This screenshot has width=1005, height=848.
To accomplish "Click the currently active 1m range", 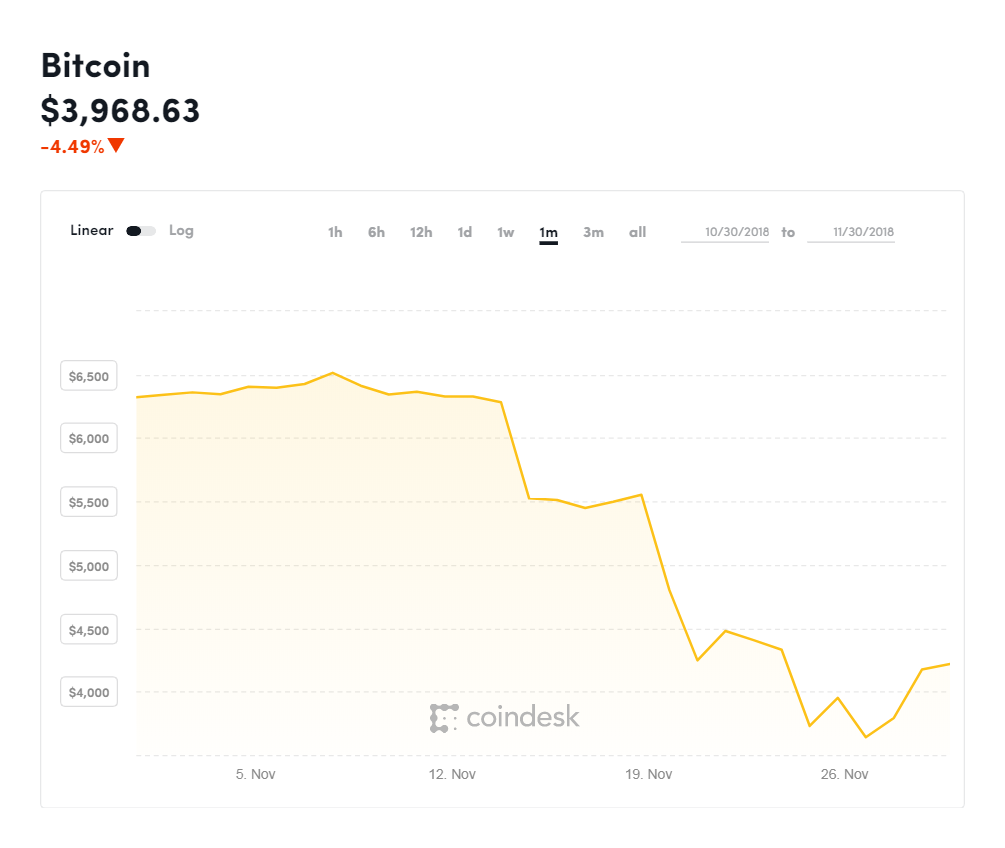I will [548, 231].
